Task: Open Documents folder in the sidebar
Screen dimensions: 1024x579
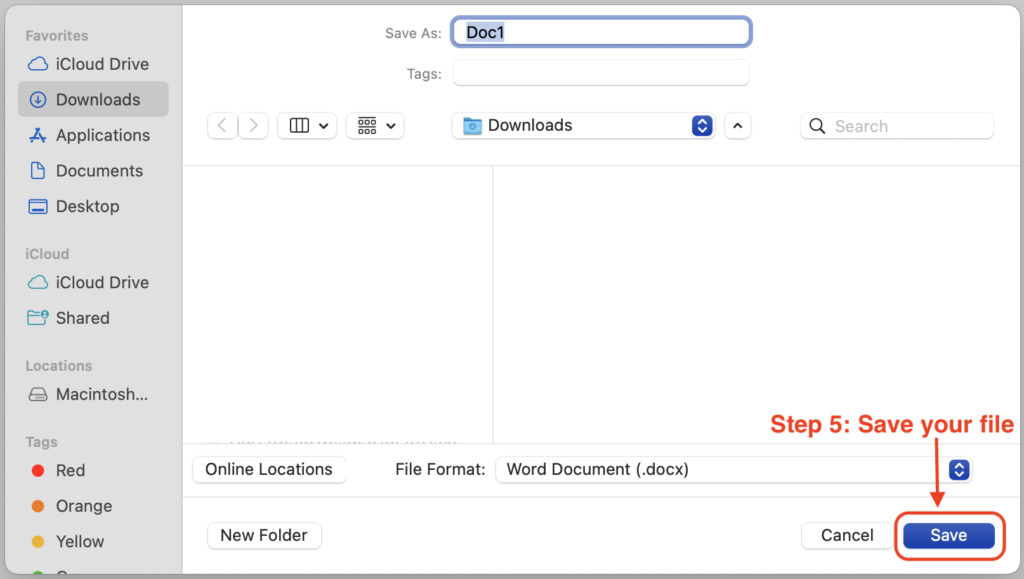Action: click(99, 171)
